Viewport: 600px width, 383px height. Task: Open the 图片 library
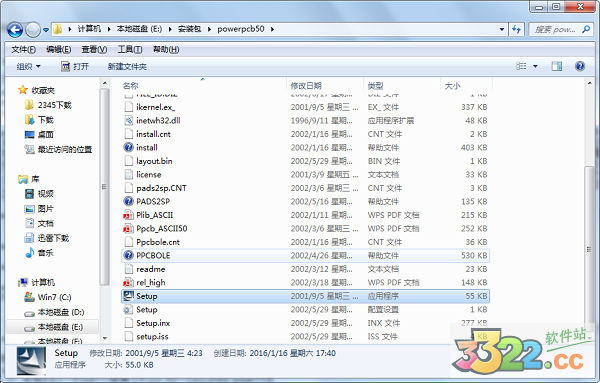point(39,209)
